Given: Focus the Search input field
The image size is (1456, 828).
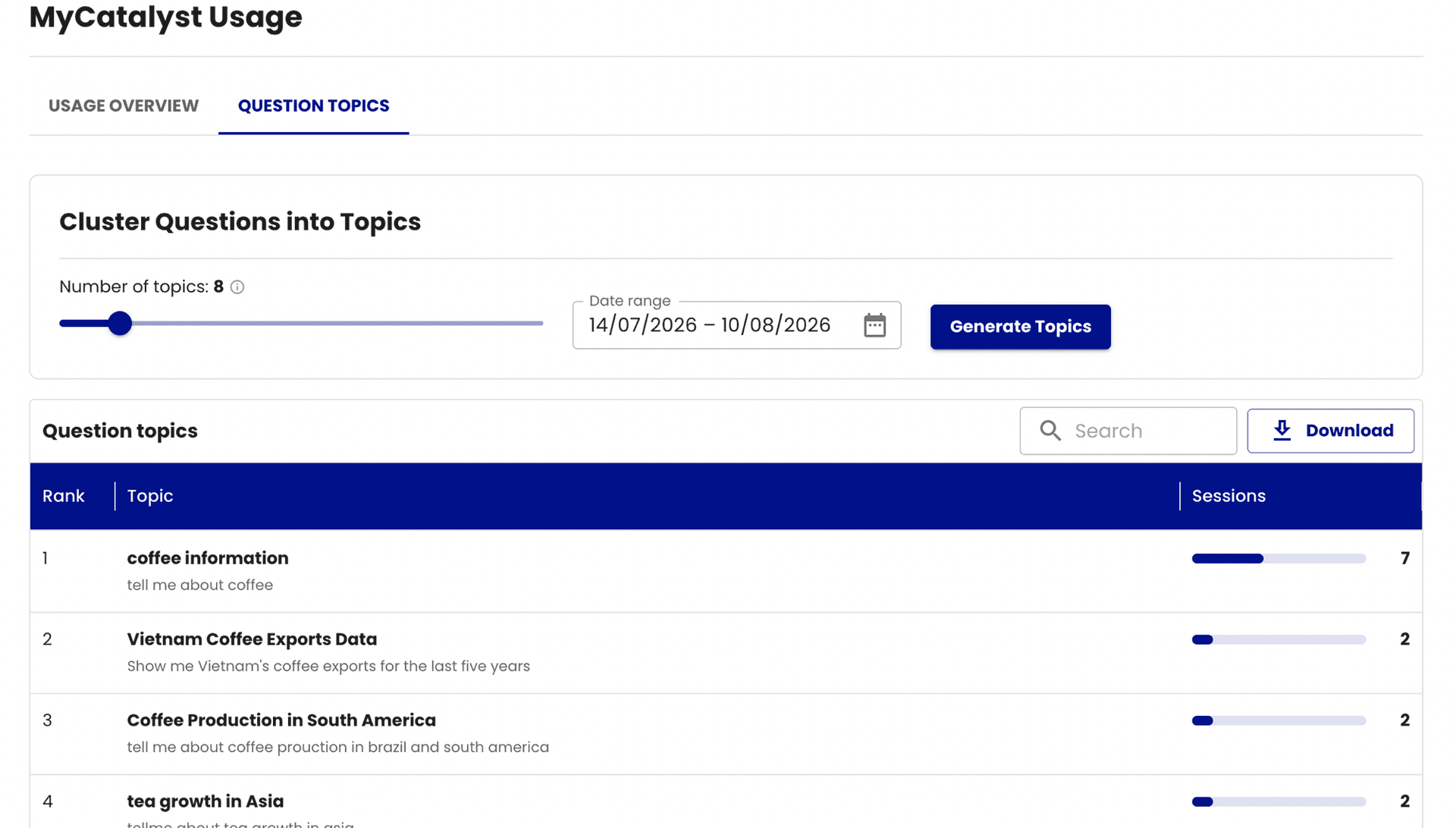Looking at the screenshot, I should [x=1128, y=431].
